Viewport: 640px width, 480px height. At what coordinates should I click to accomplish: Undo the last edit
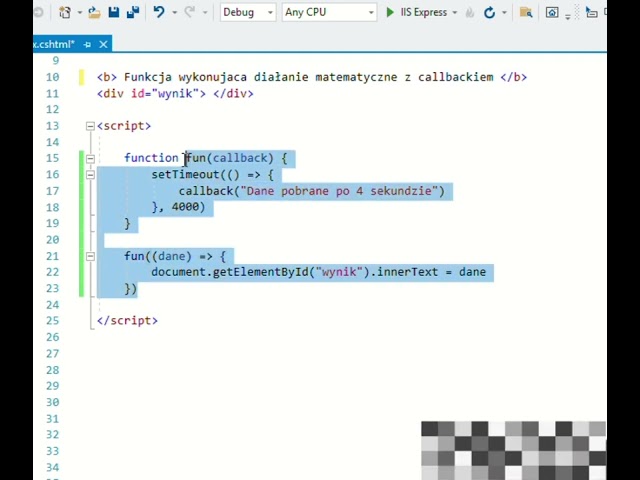(159, 12)
